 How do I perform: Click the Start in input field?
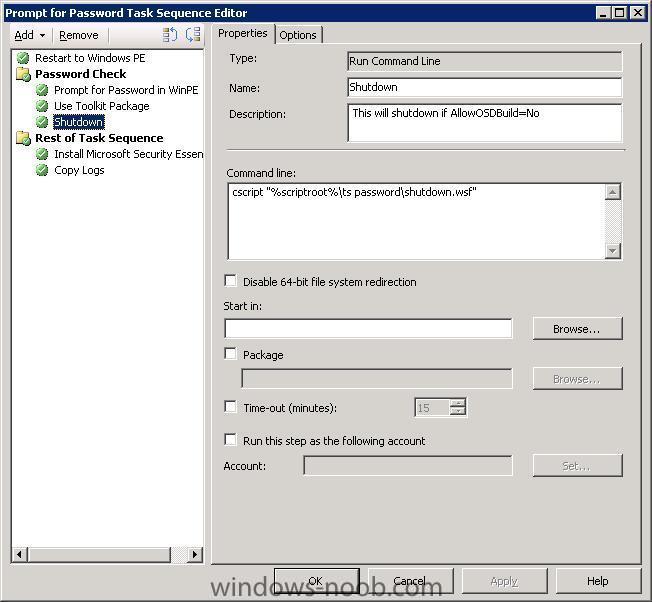tap(368, 328)
